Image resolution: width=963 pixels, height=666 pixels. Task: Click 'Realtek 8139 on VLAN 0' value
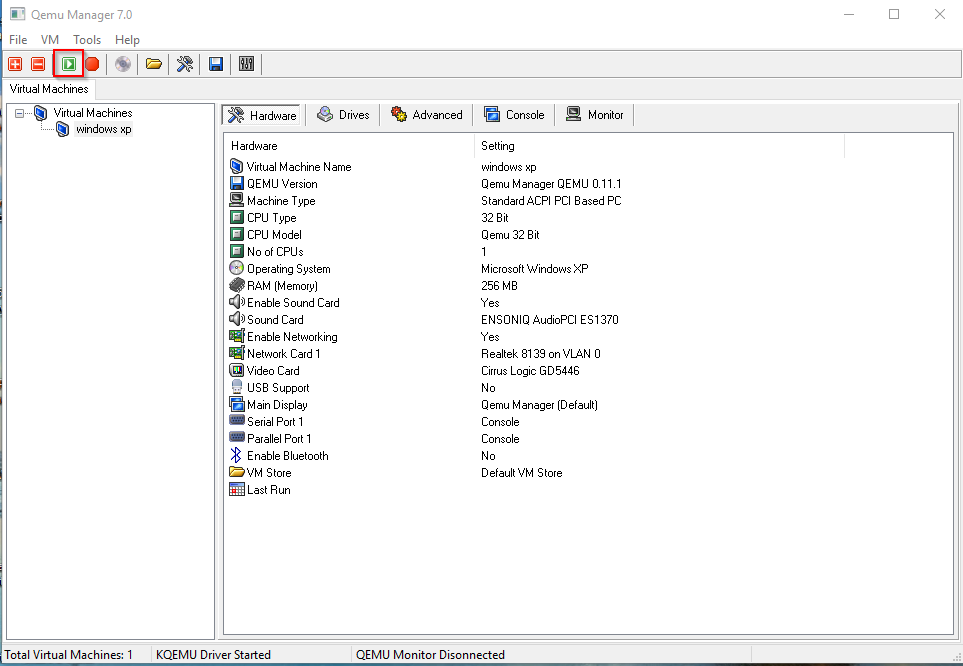click(540, 354)
